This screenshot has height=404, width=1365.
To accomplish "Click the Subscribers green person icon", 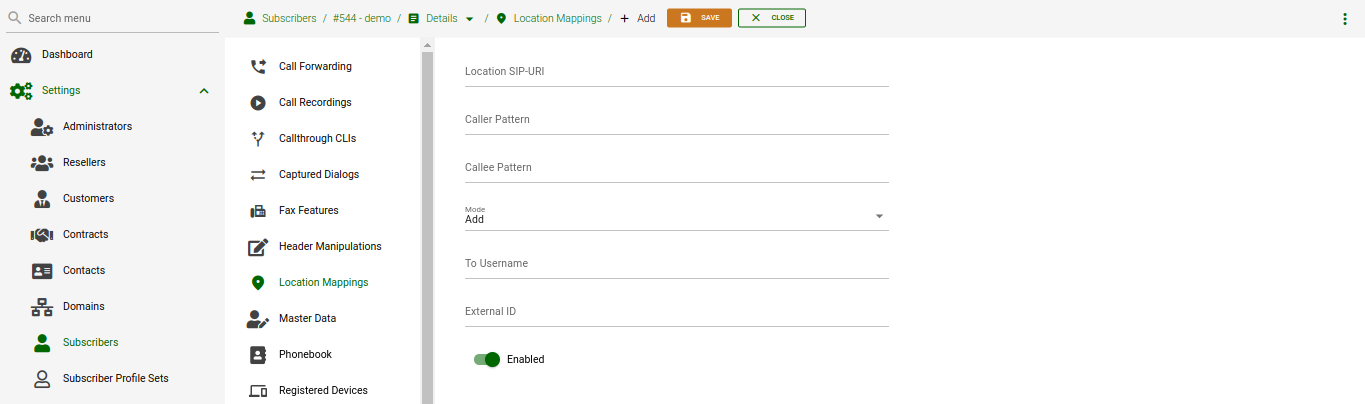I will tap(42, 343).
